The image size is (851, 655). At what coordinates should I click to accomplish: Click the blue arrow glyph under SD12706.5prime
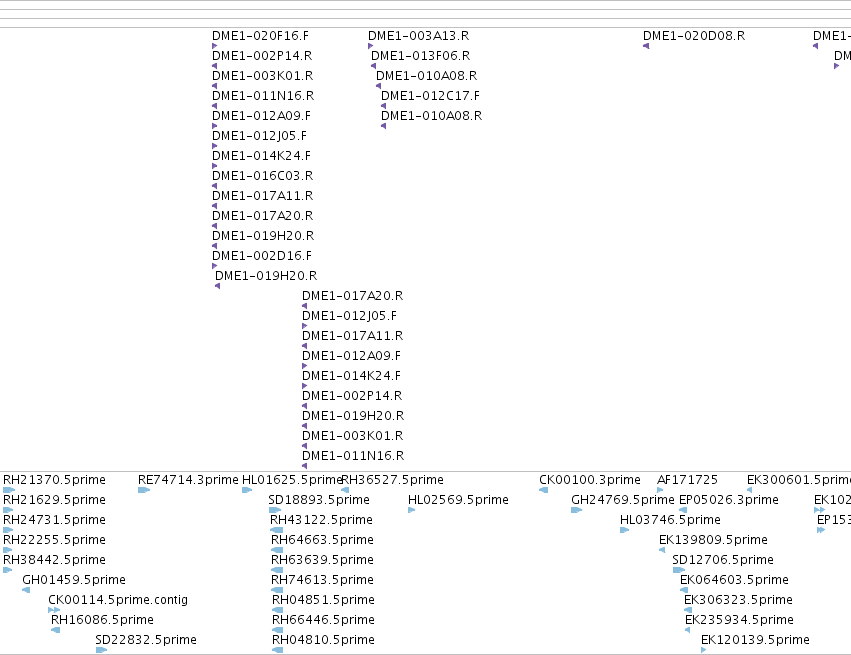point(679,570)
